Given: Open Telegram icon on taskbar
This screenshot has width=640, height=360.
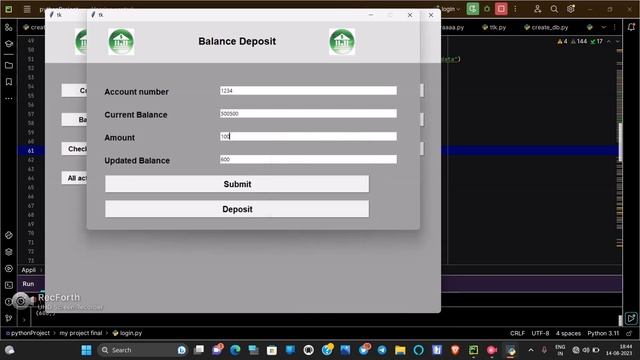Looking at the screenshot, I should [382, 350].
